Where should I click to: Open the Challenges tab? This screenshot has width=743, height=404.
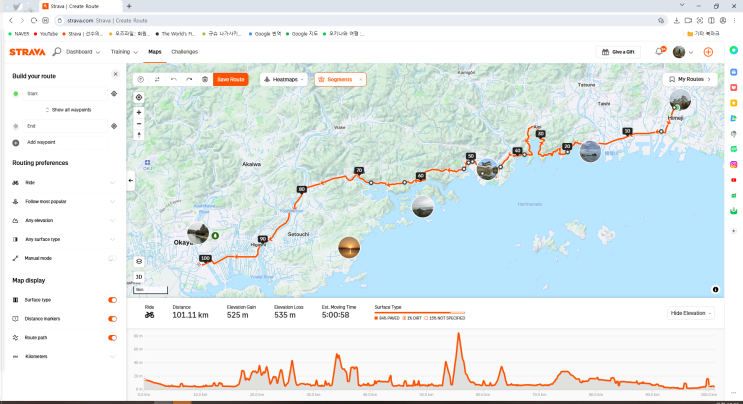[x=184, y=52]
